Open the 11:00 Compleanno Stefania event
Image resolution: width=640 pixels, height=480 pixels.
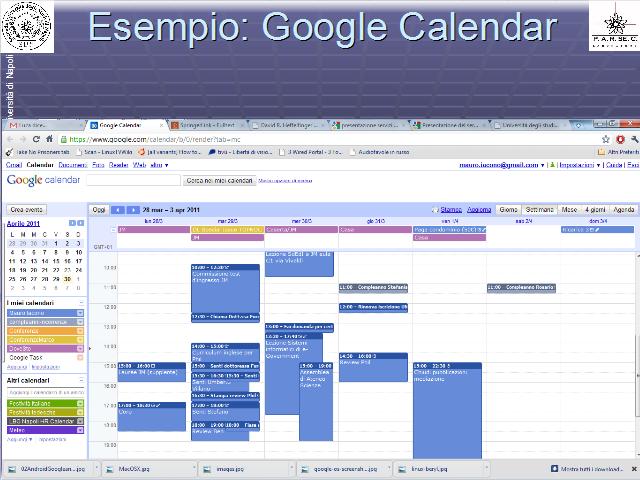pos(373,288)
